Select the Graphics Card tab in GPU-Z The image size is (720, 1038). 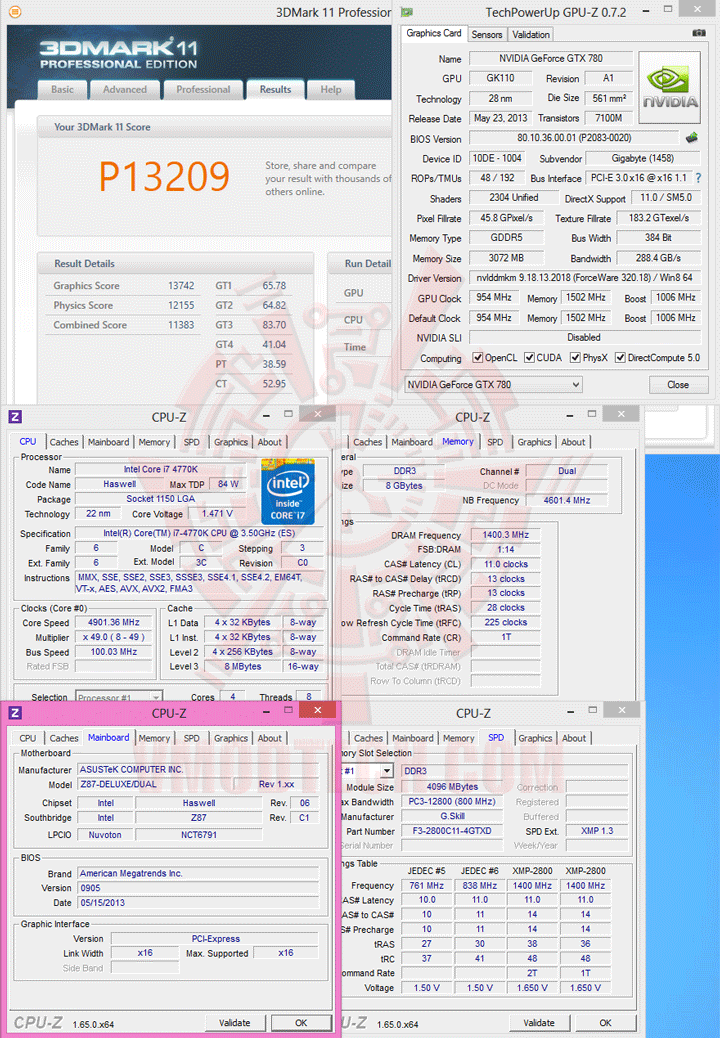coord(433,33)
